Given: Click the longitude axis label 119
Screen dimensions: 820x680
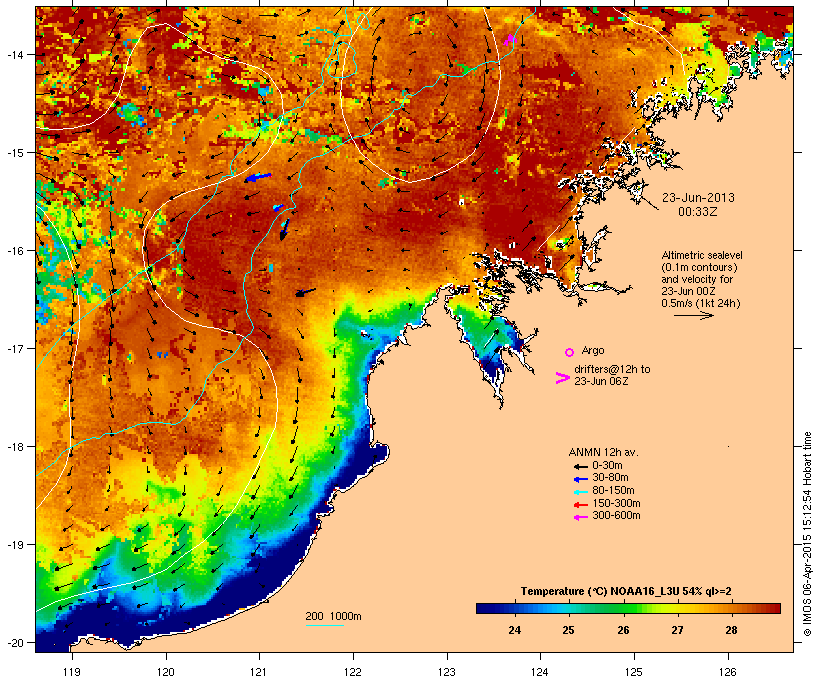Looking at the screenshot, I should click(72, 672).
